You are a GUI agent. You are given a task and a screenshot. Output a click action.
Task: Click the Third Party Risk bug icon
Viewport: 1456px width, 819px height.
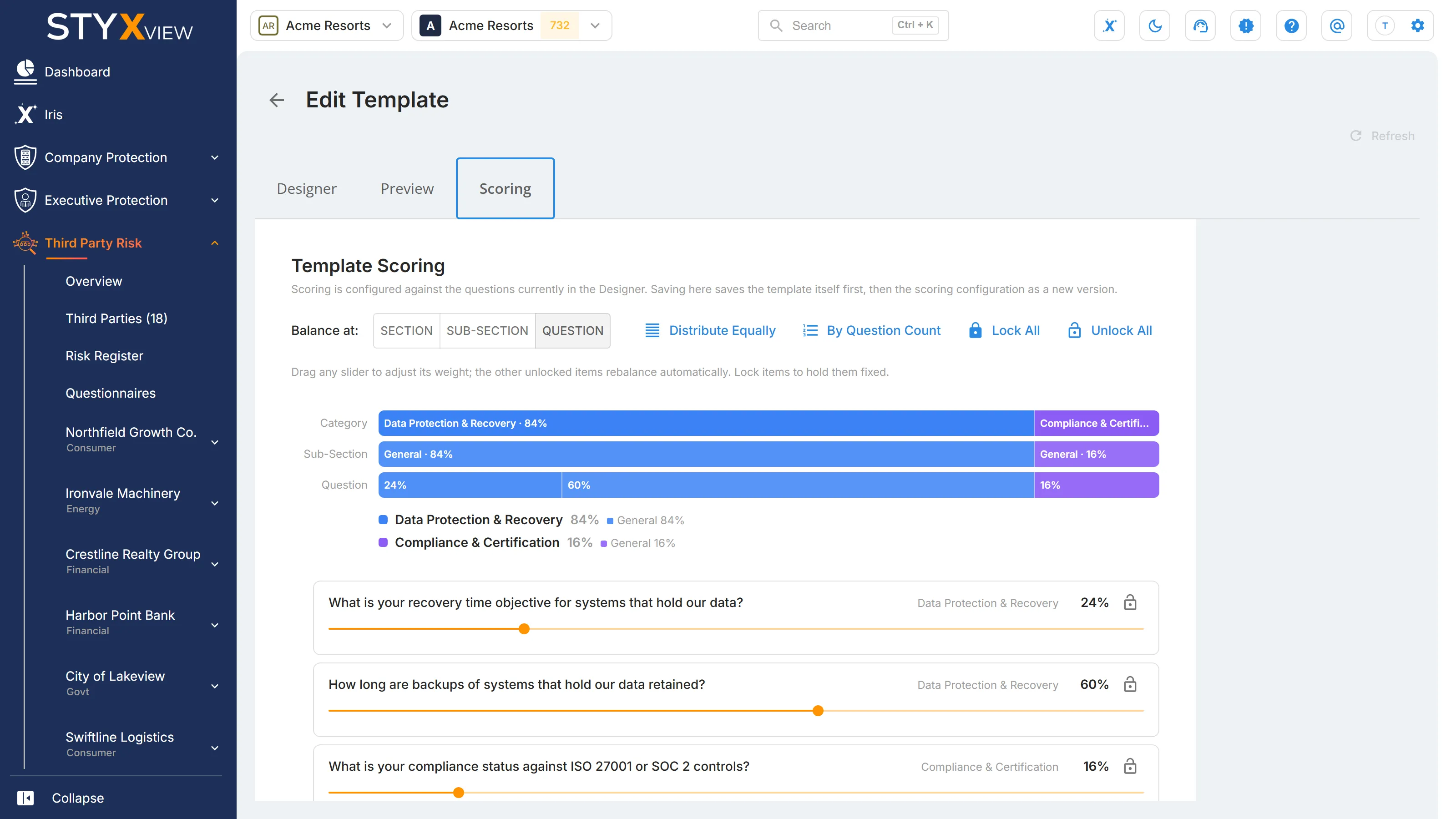point(25,243)
